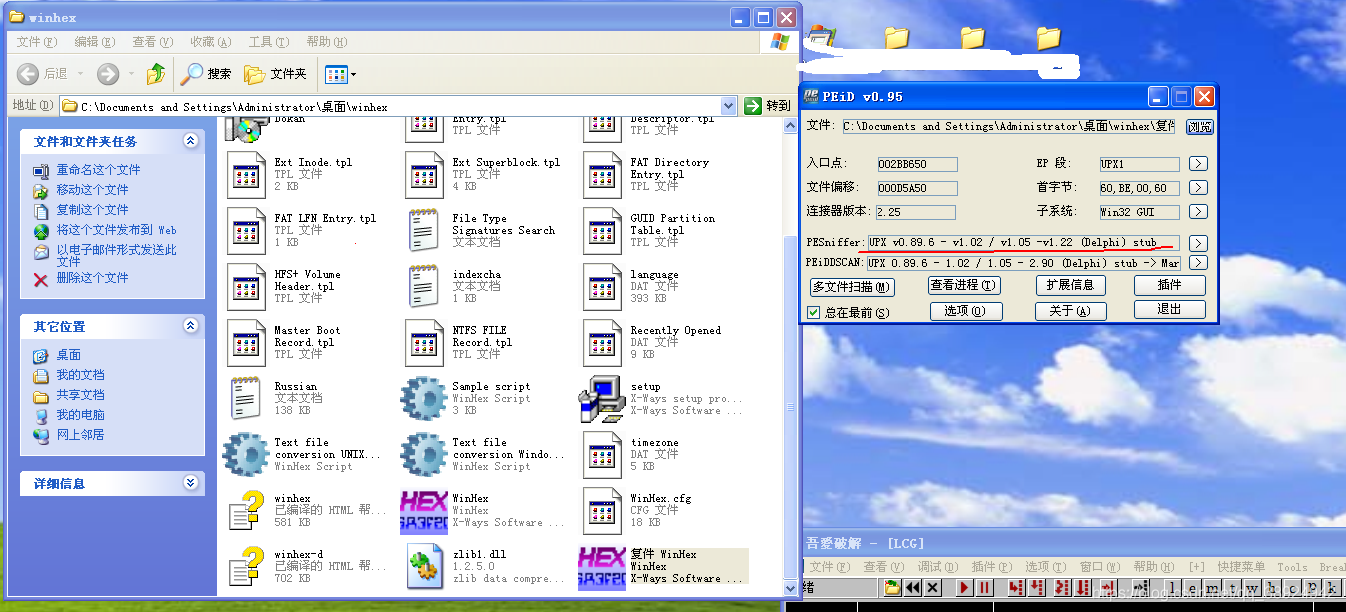Screen dimensions: 1346x612
Task: Open 文件 menu in Explorer window
Action: click(36, 42)
